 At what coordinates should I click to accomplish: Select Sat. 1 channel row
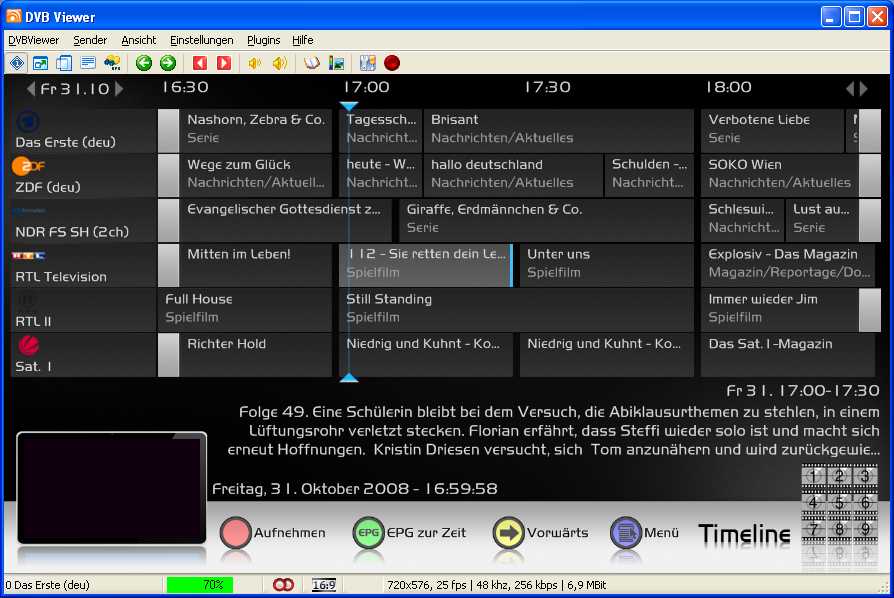83,355
